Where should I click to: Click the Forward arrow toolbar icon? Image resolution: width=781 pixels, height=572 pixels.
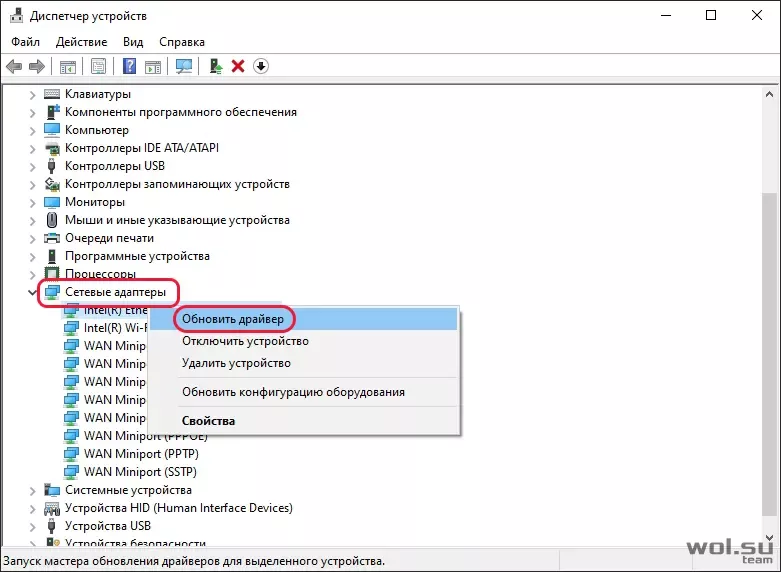pos(37,66)
